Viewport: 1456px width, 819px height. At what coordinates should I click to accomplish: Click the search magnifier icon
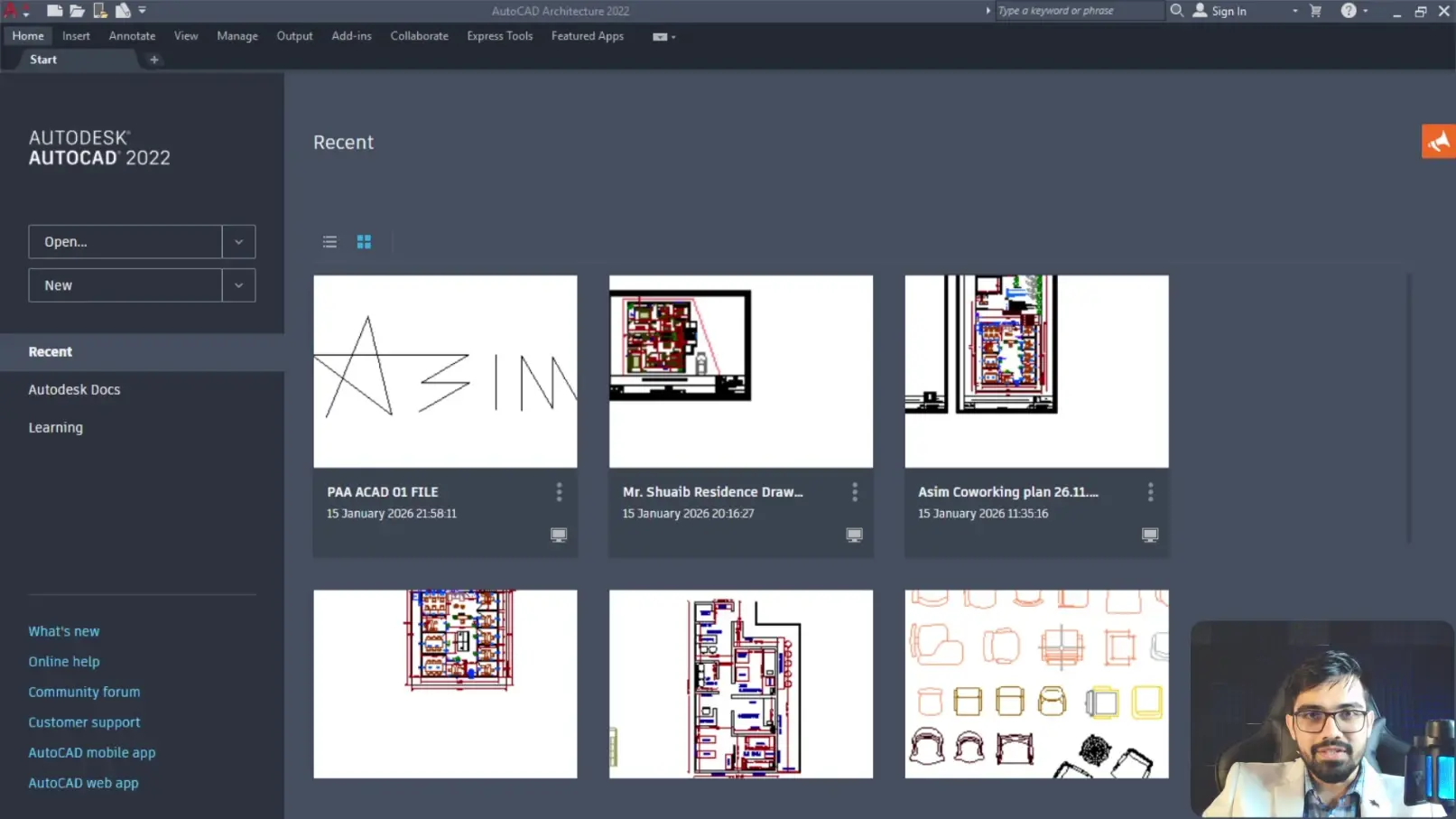click(x=1177, y=11)
